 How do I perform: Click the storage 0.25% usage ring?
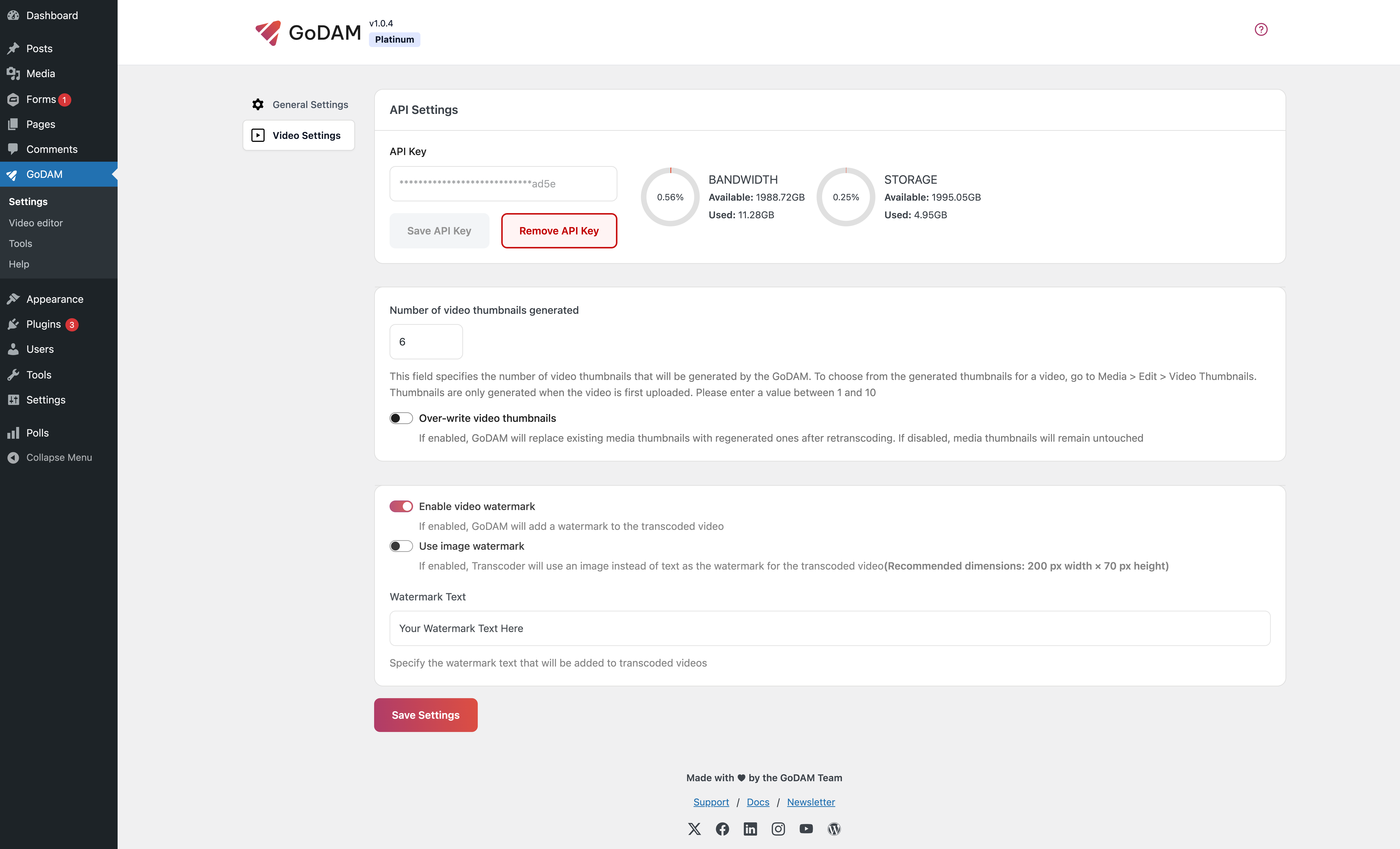[846, 197]
